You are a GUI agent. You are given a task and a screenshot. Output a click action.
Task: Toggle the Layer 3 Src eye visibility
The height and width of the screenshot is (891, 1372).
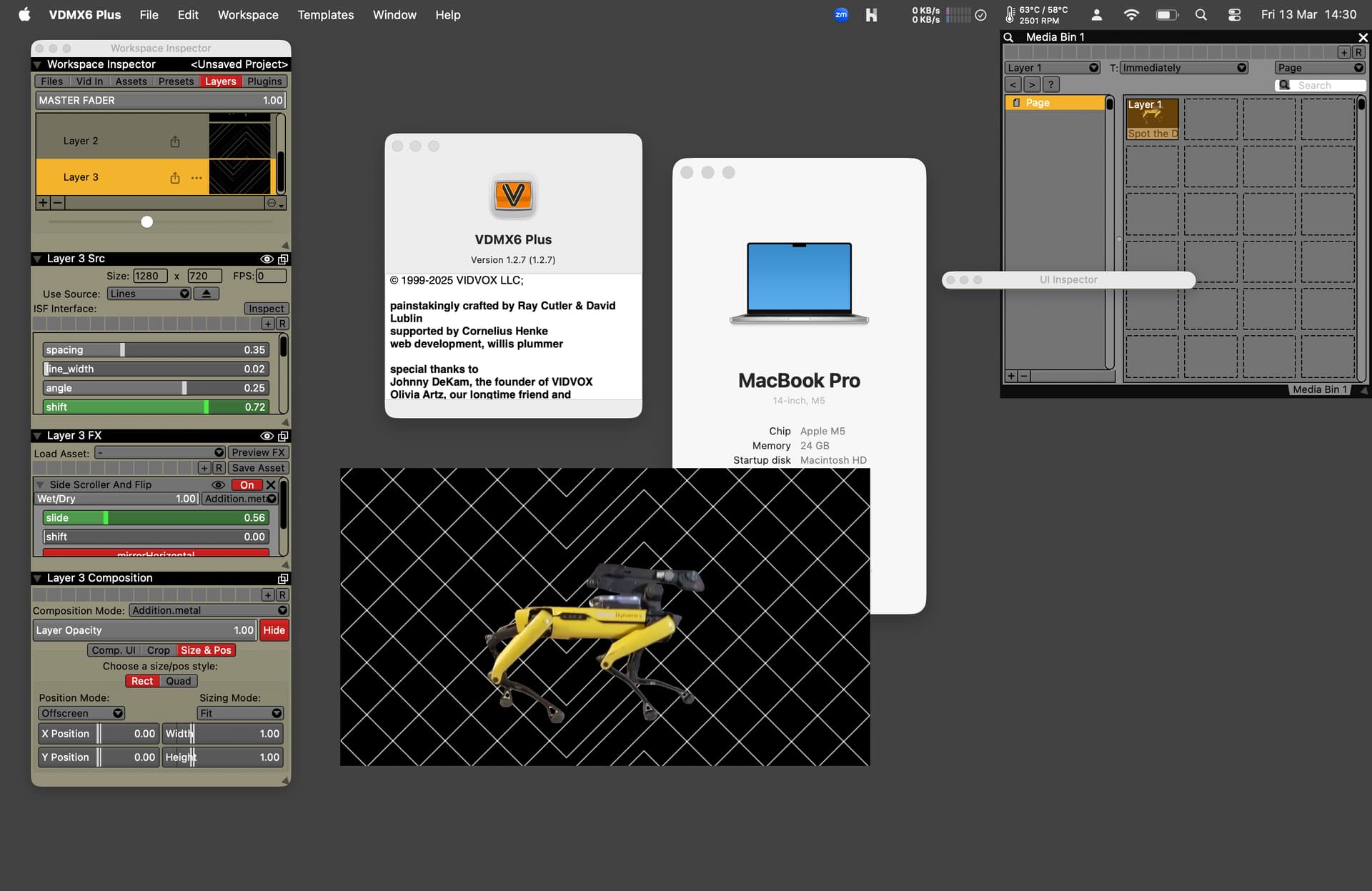click(267, 259)
